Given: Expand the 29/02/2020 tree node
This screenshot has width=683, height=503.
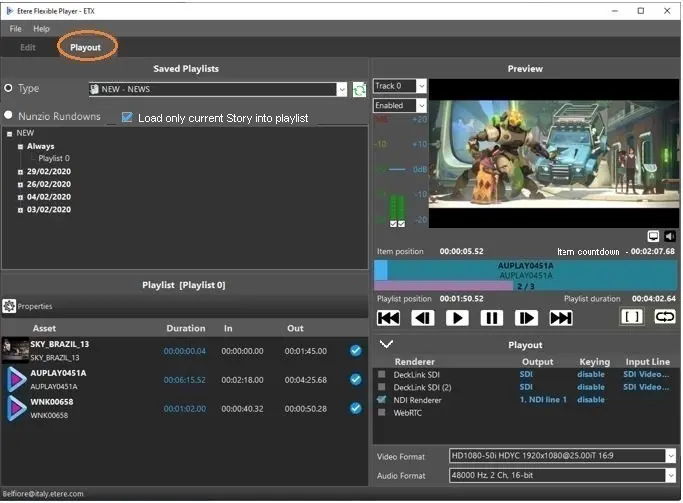Looking at the screenshot, I should coord(20,171).
